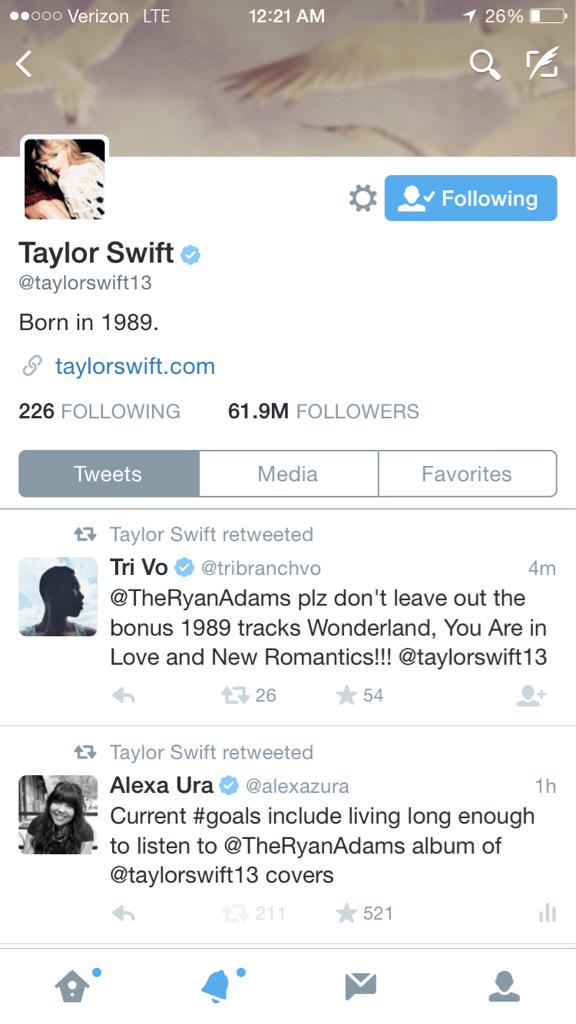Open the taylorswift.com link

pyautogui.click(x=135, y=366)
